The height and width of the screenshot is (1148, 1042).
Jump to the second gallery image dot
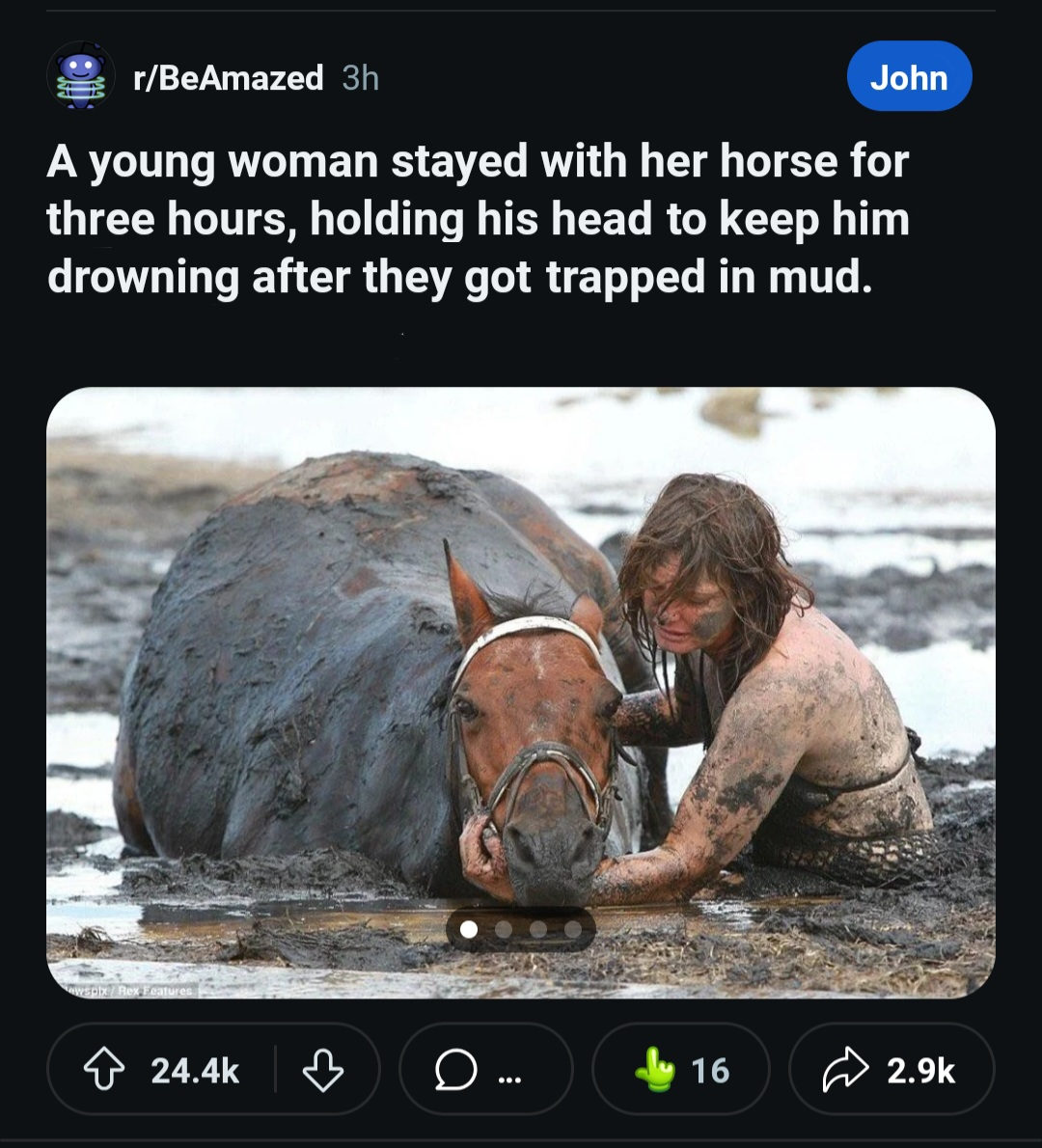coord(503,930)
